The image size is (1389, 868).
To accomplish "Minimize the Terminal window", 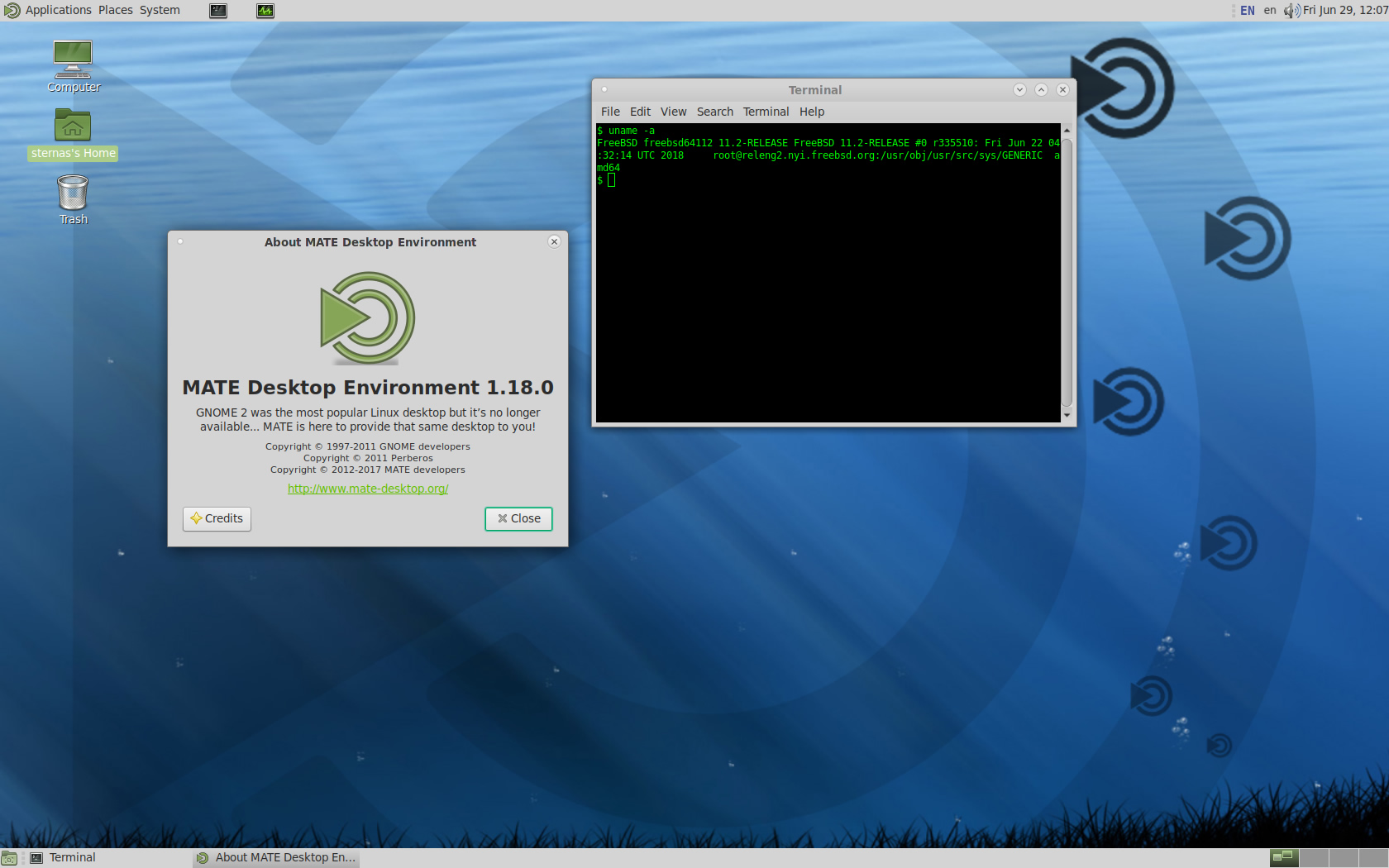I will click(1019, 89).
